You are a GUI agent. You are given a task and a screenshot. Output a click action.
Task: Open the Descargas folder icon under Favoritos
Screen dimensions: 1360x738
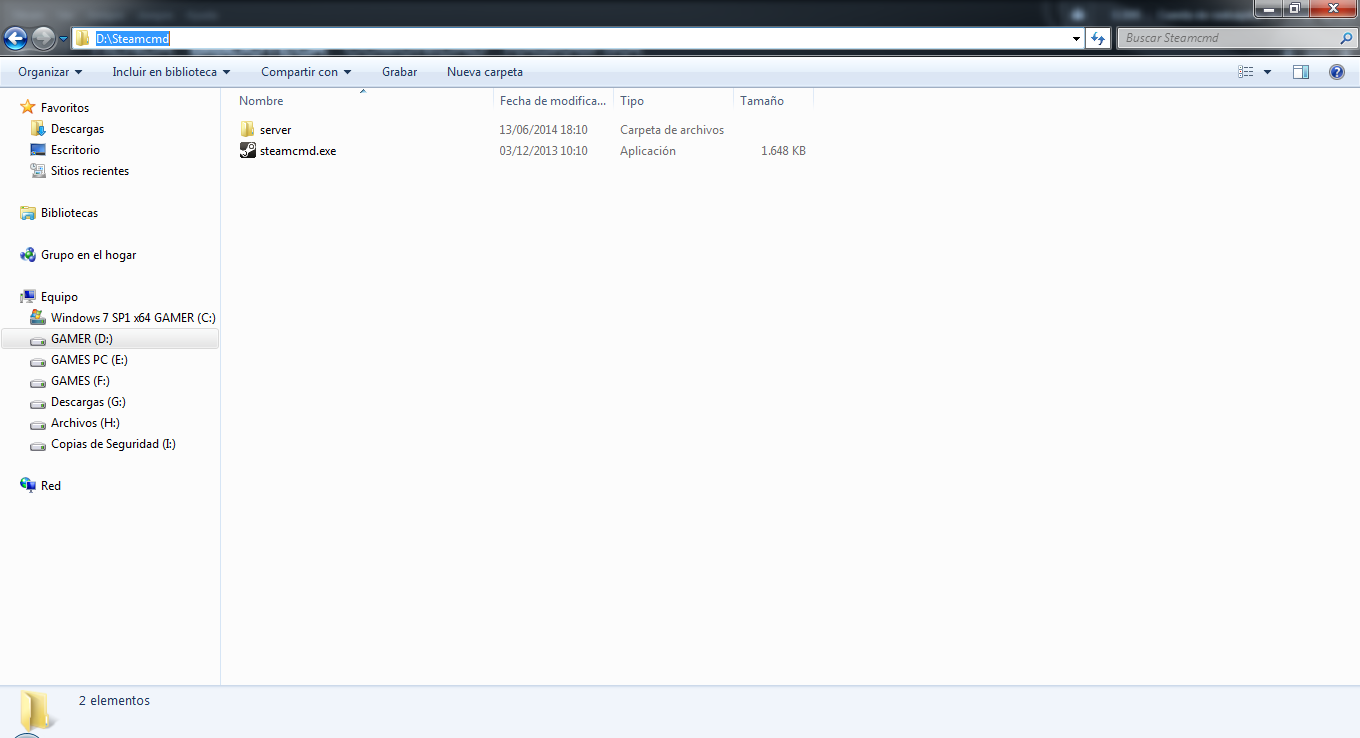click(38, 129)
